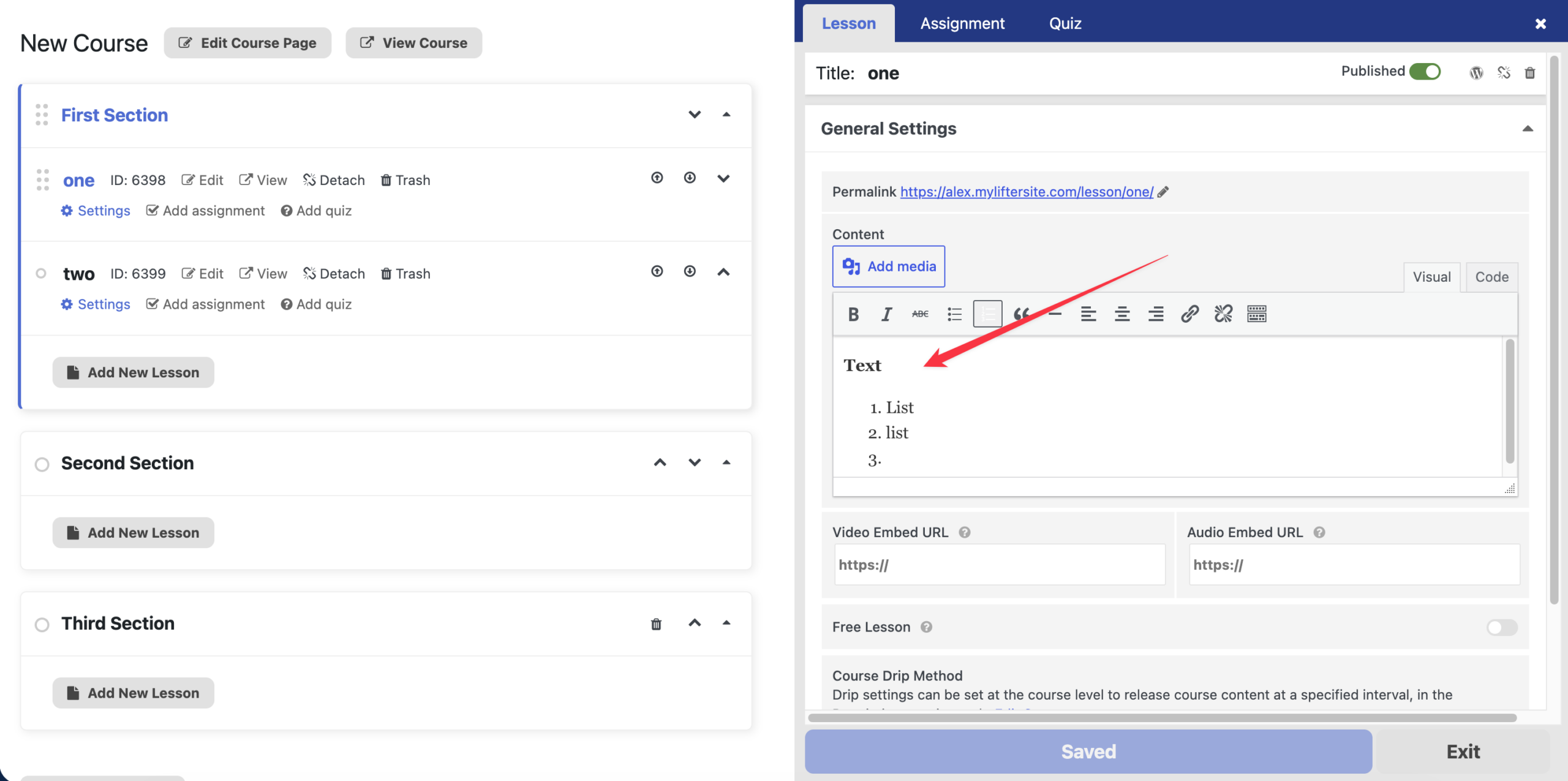
Task: Insert bulleted list in editor
Action: click(954, 314)
